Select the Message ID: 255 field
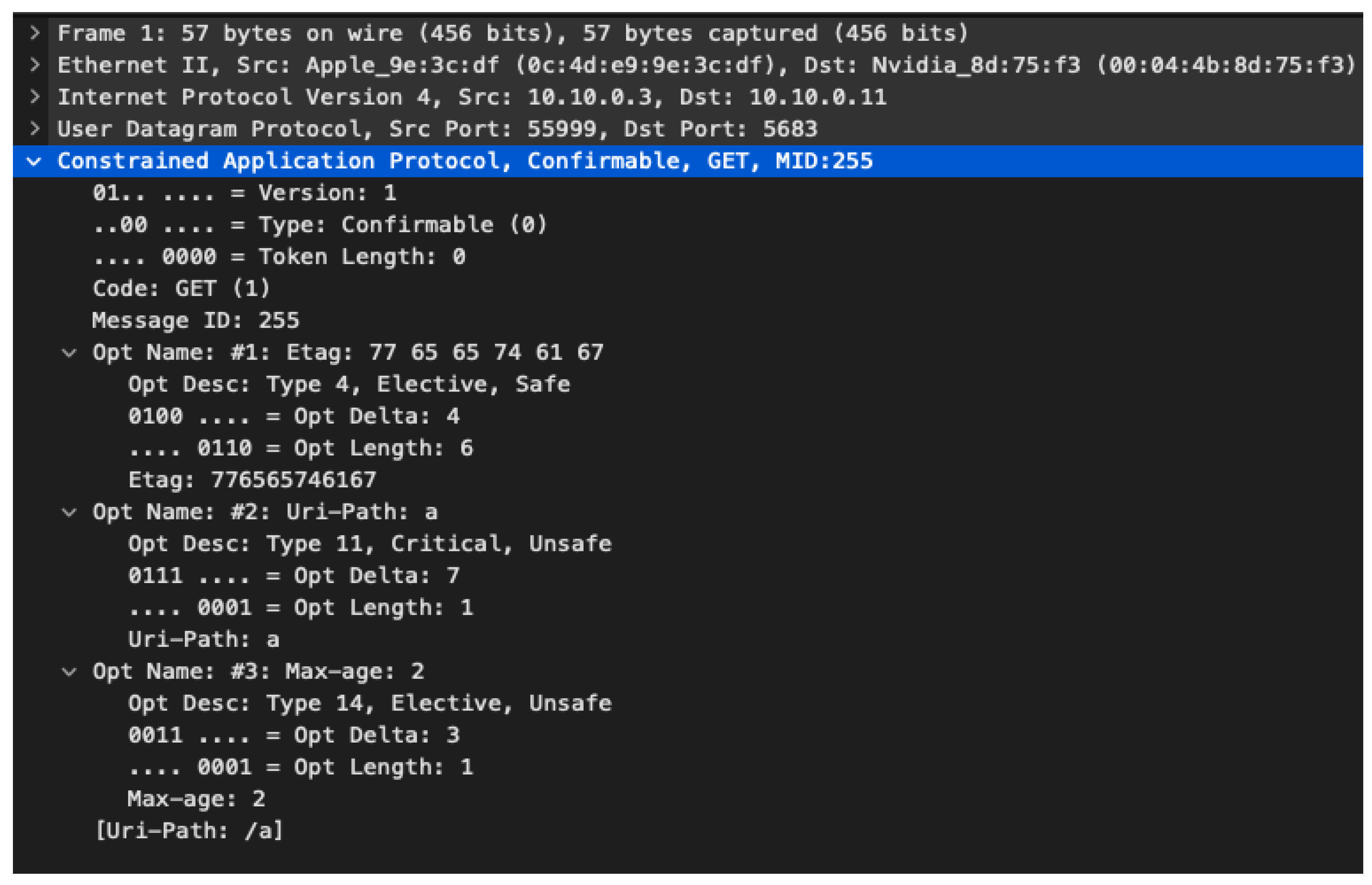Screen dimensions: 1372x885 [195, 321]
